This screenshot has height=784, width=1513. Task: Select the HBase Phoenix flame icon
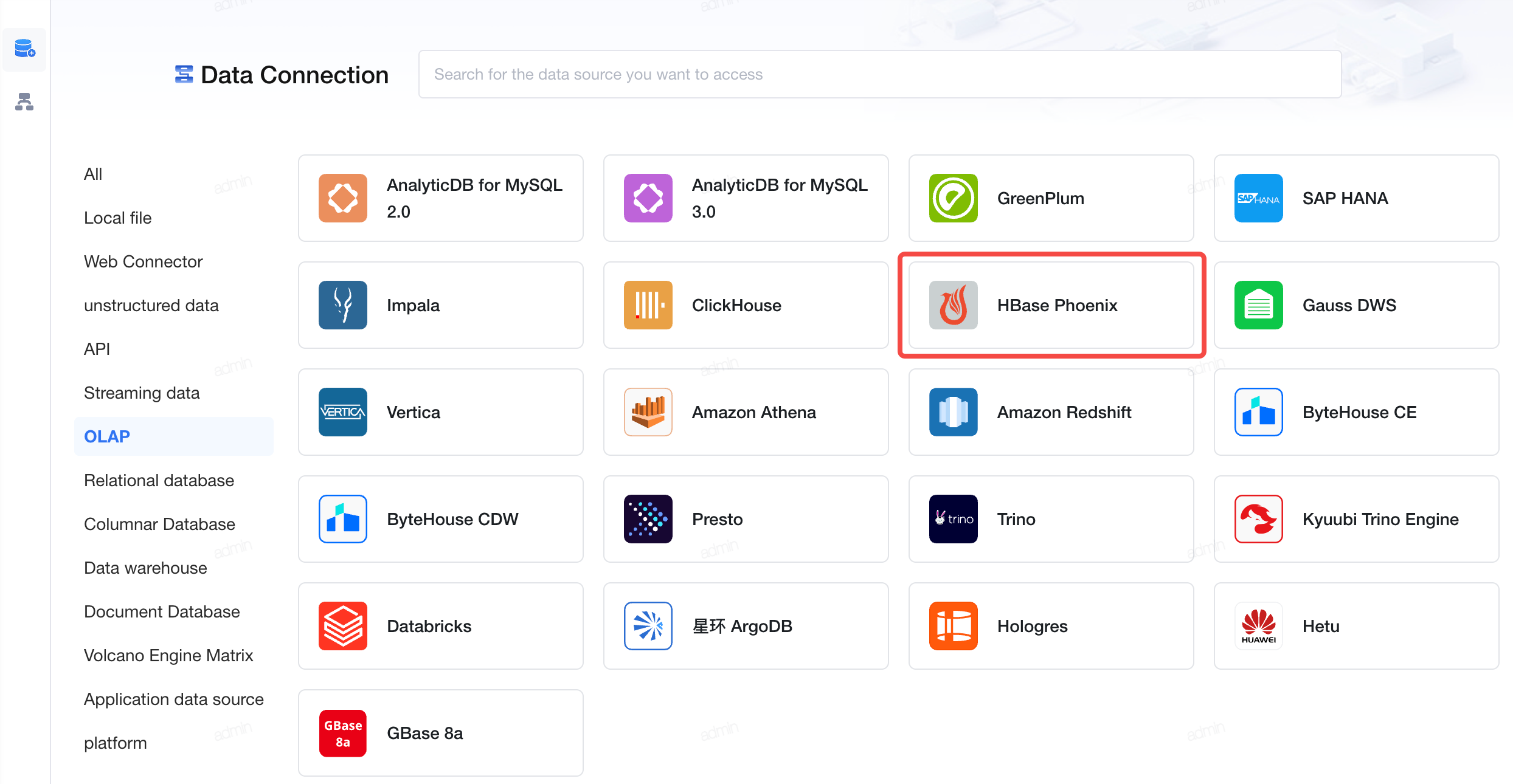click(953, 305)
